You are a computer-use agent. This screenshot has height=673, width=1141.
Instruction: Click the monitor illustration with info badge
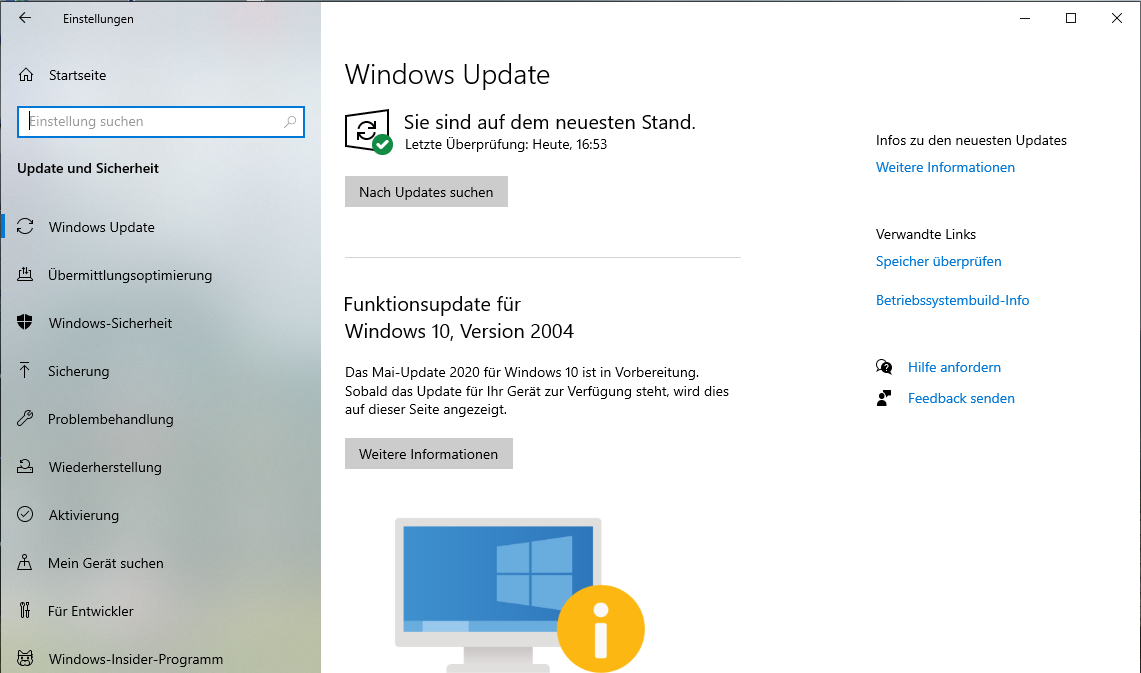(x=520, y=595)
